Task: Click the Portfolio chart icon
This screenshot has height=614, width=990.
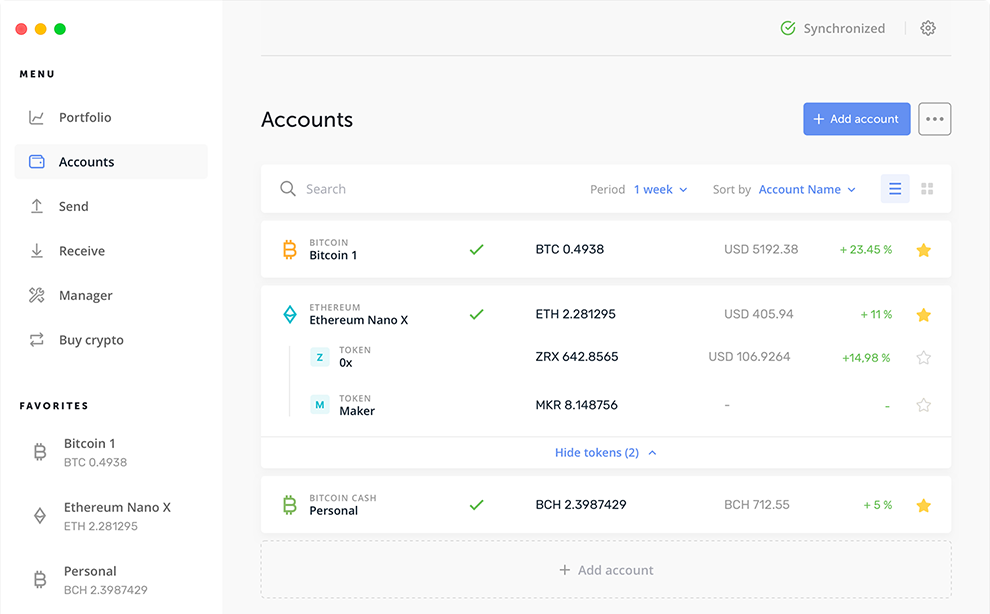Action: 37,117
